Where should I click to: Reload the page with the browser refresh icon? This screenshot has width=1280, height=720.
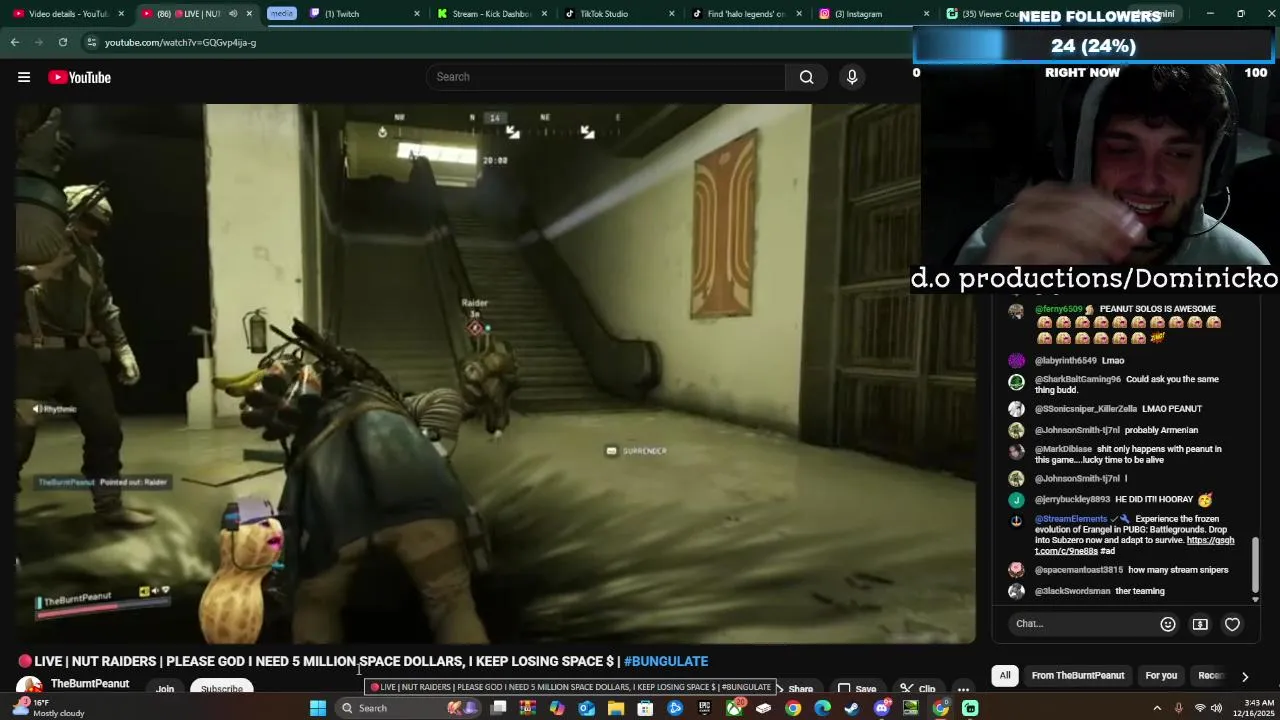(63, 42)
